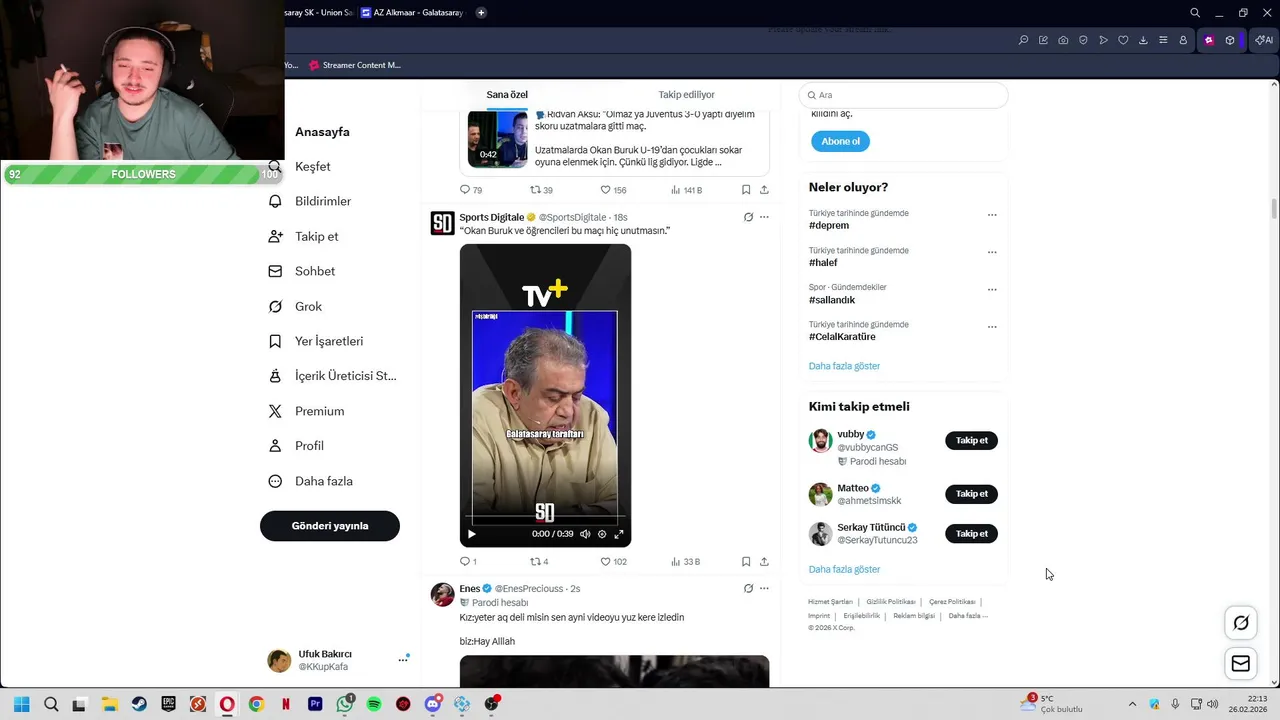Open the #sallandık trending topic

(x=832, y=300)
